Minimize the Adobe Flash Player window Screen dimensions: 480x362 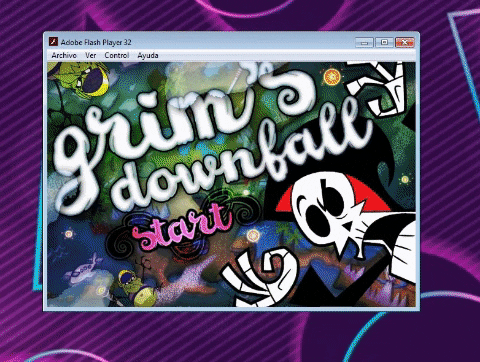(364, 42)
